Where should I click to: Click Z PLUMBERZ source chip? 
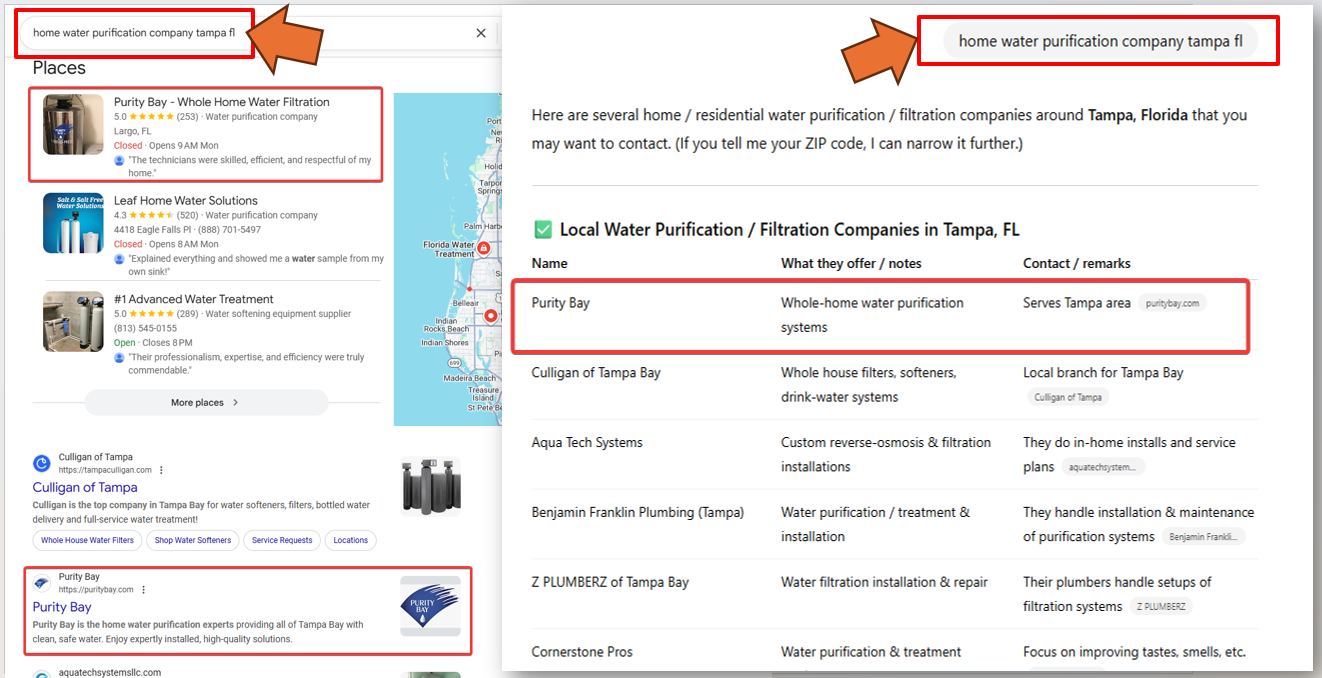click(1161, 607)
